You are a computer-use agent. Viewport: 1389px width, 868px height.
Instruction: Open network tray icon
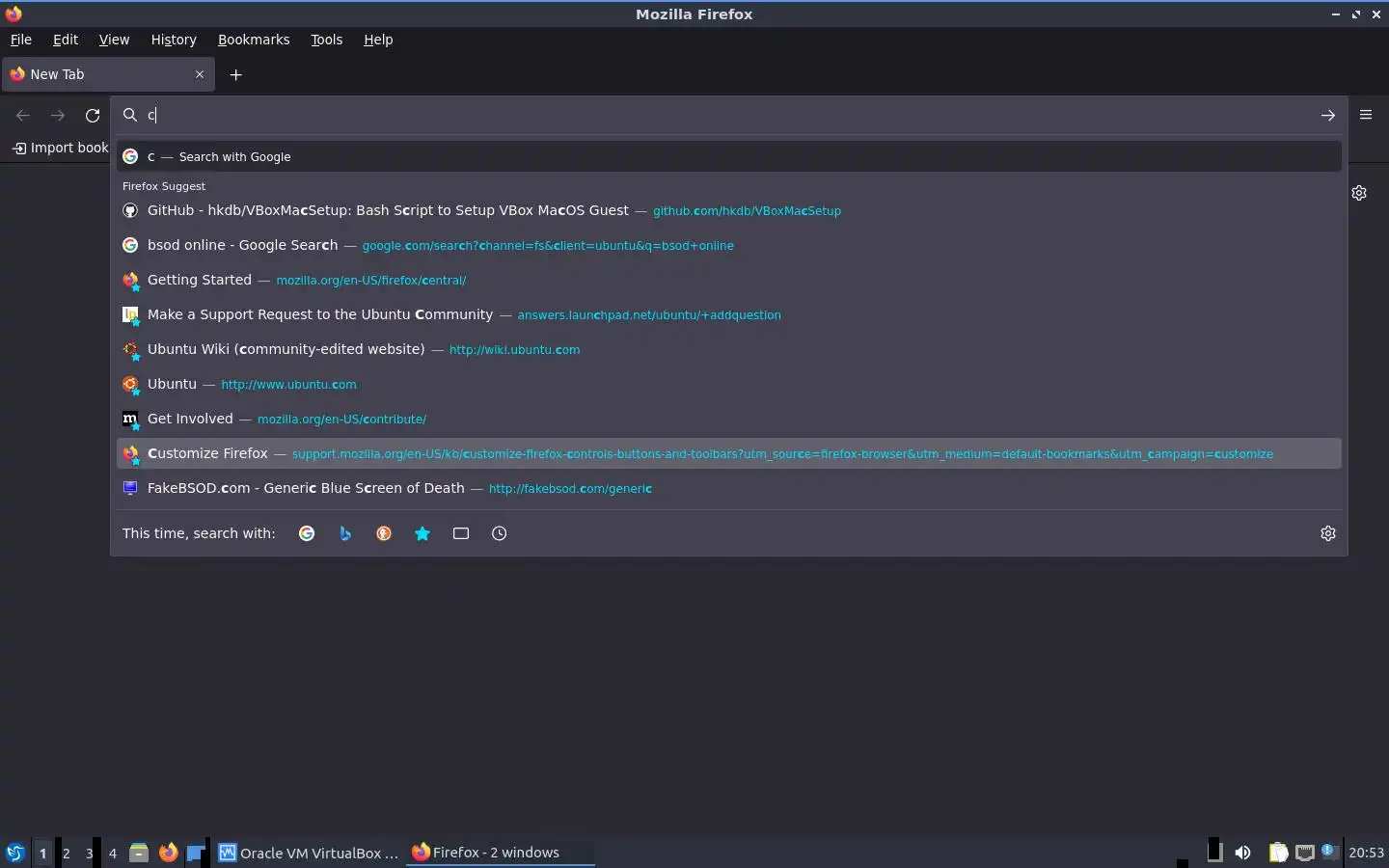(1304, 853)
